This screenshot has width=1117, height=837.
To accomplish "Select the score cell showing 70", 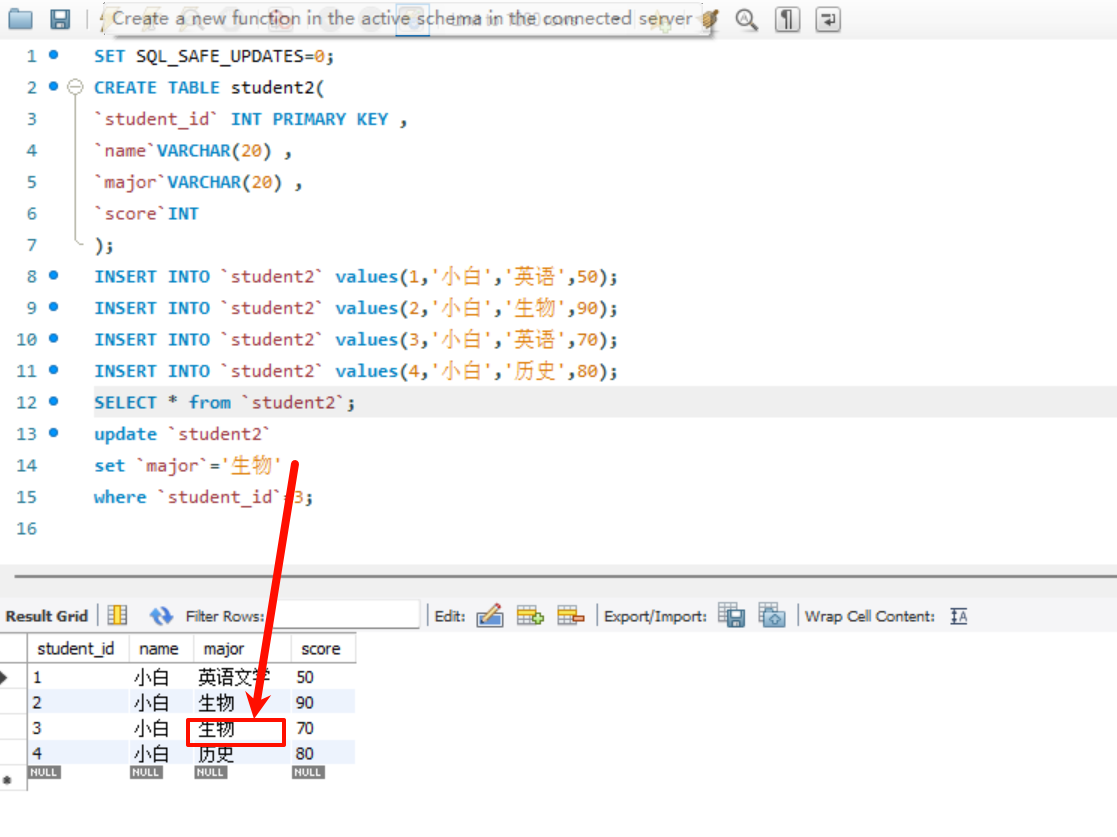I will [323, 728].
